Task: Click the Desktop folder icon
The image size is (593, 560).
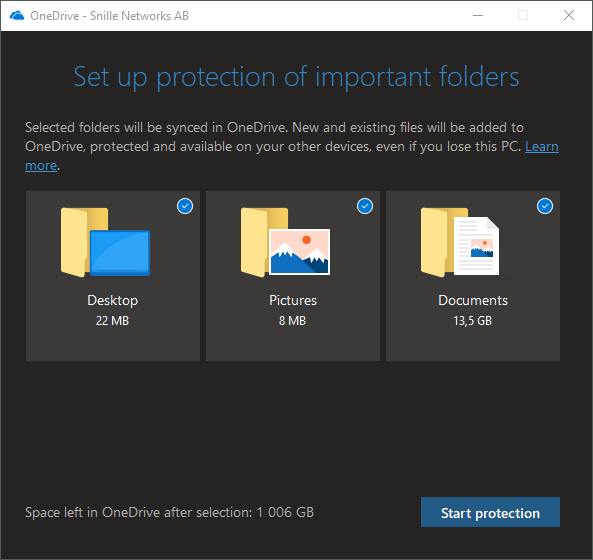Action: 106,242
